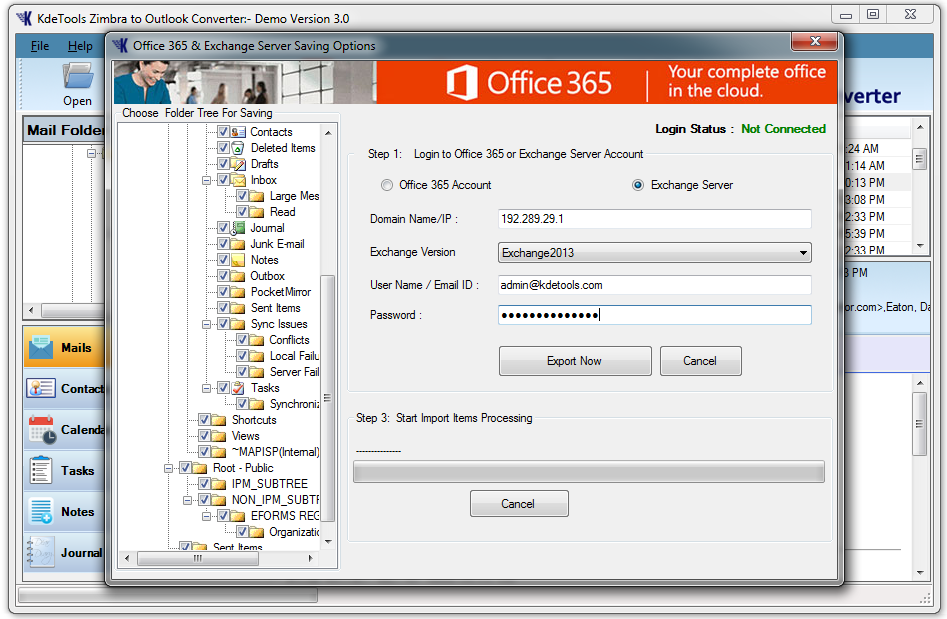Image resolution: width=947 pixels, height=619 pixels.
Task: Select the Mails envelope icon in sidebar
Action: (x=42, y=348)
